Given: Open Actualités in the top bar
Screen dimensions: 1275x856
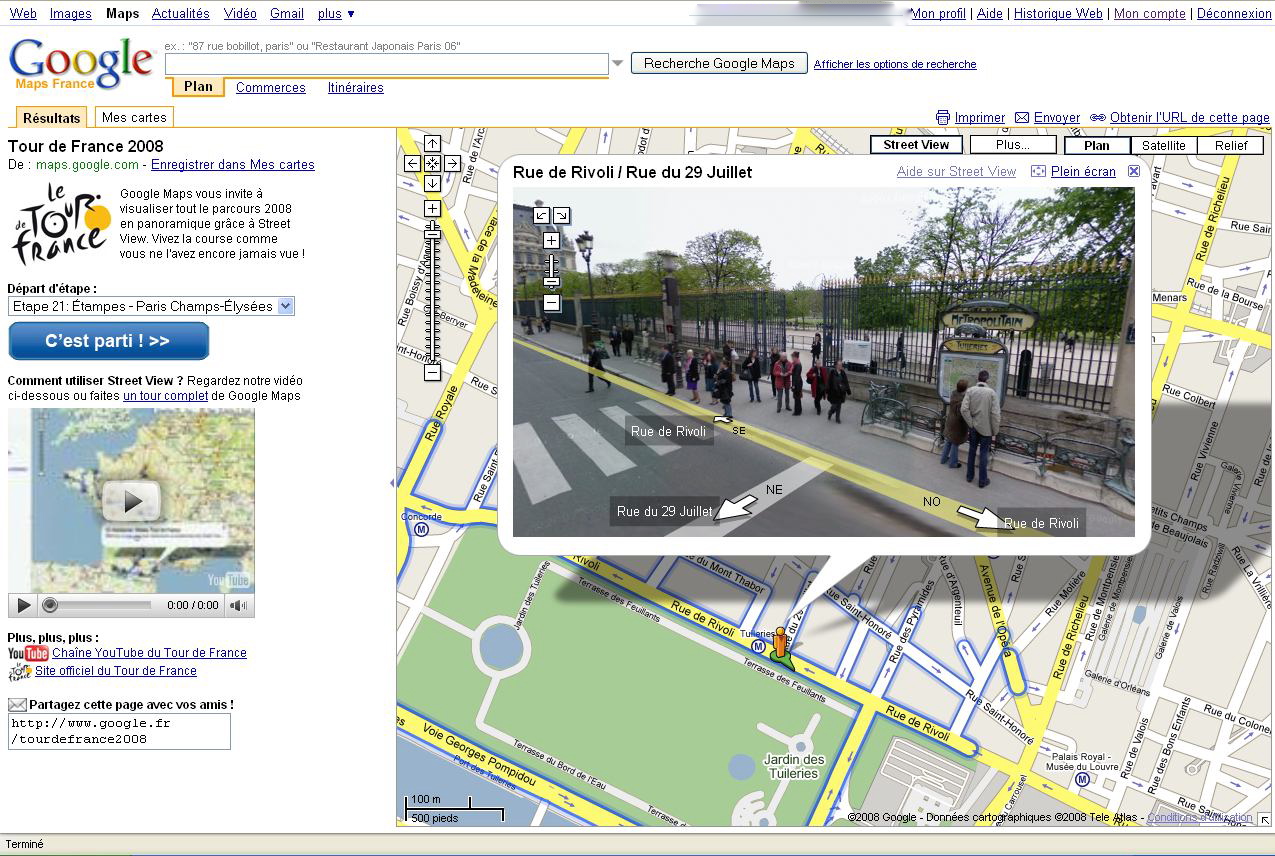Looking at the screenshot, I should (x=181, y=14).
